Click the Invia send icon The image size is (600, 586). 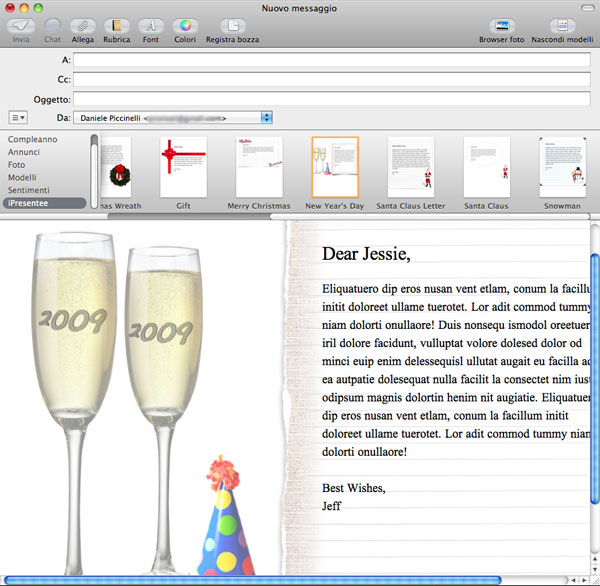click(x=21, y=26)
